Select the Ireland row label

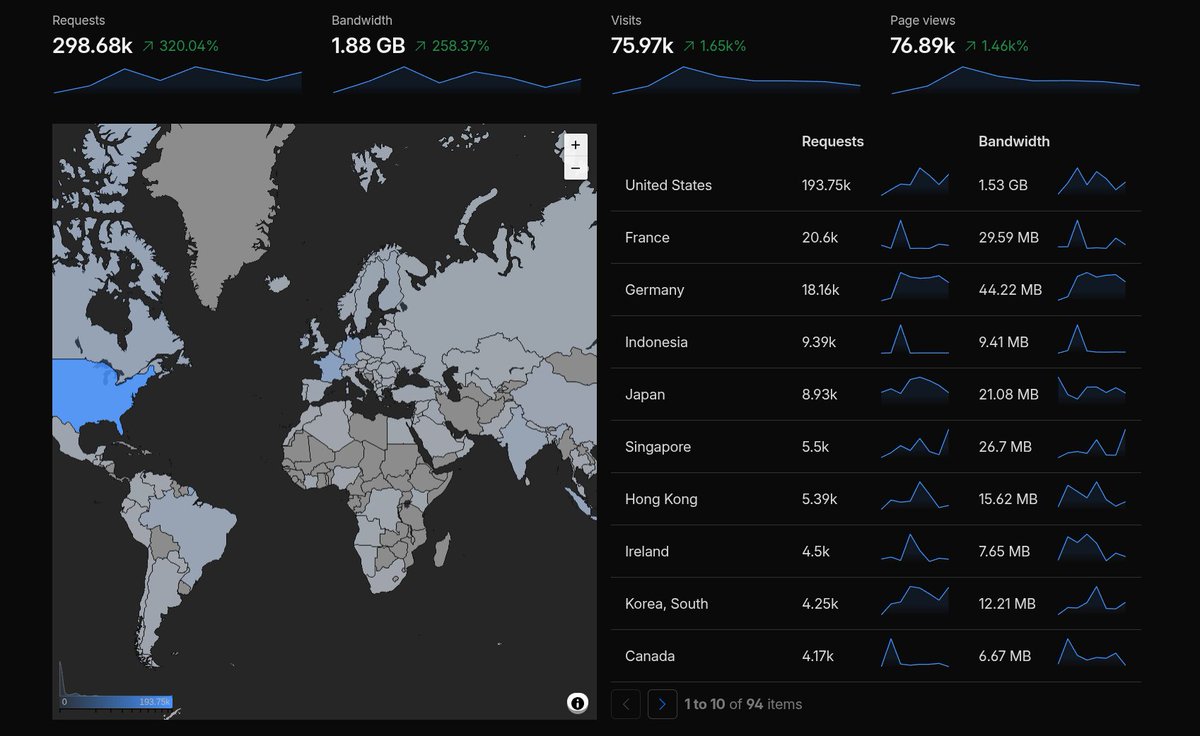(647, 551)
